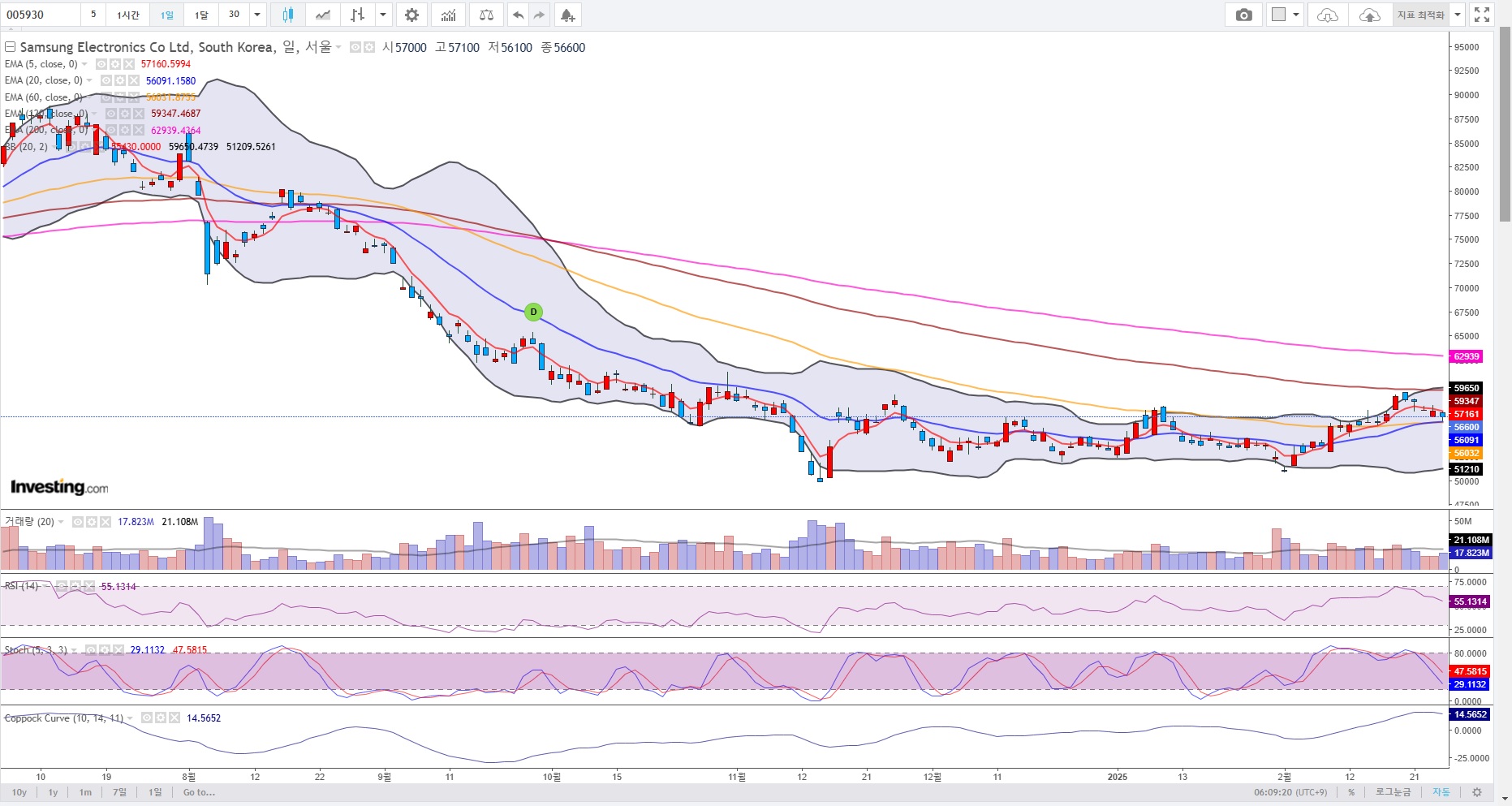Open settings for EMA (120, close, 0)

pos(125,114)
